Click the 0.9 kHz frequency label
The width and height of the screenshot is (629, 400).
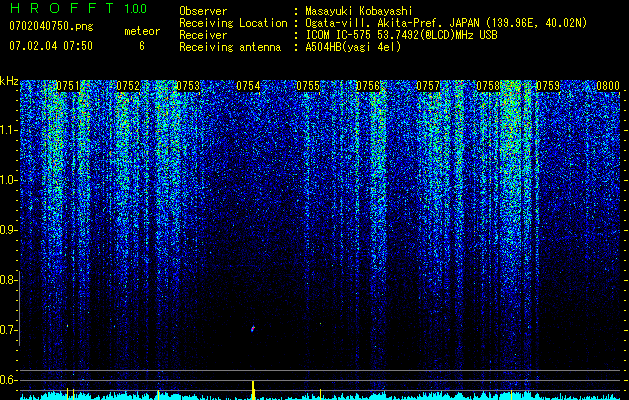[8, 230]
